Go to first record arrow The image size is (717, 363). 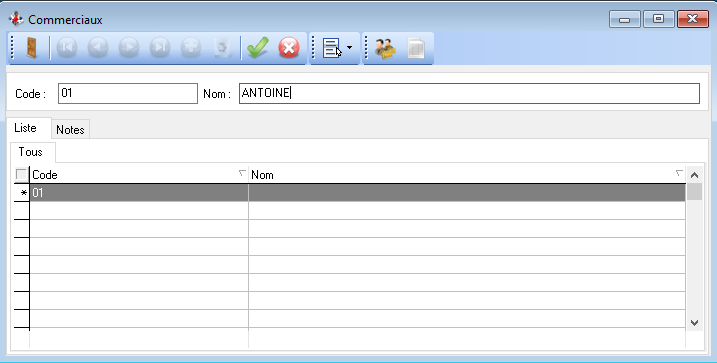[x=67, y=48]
